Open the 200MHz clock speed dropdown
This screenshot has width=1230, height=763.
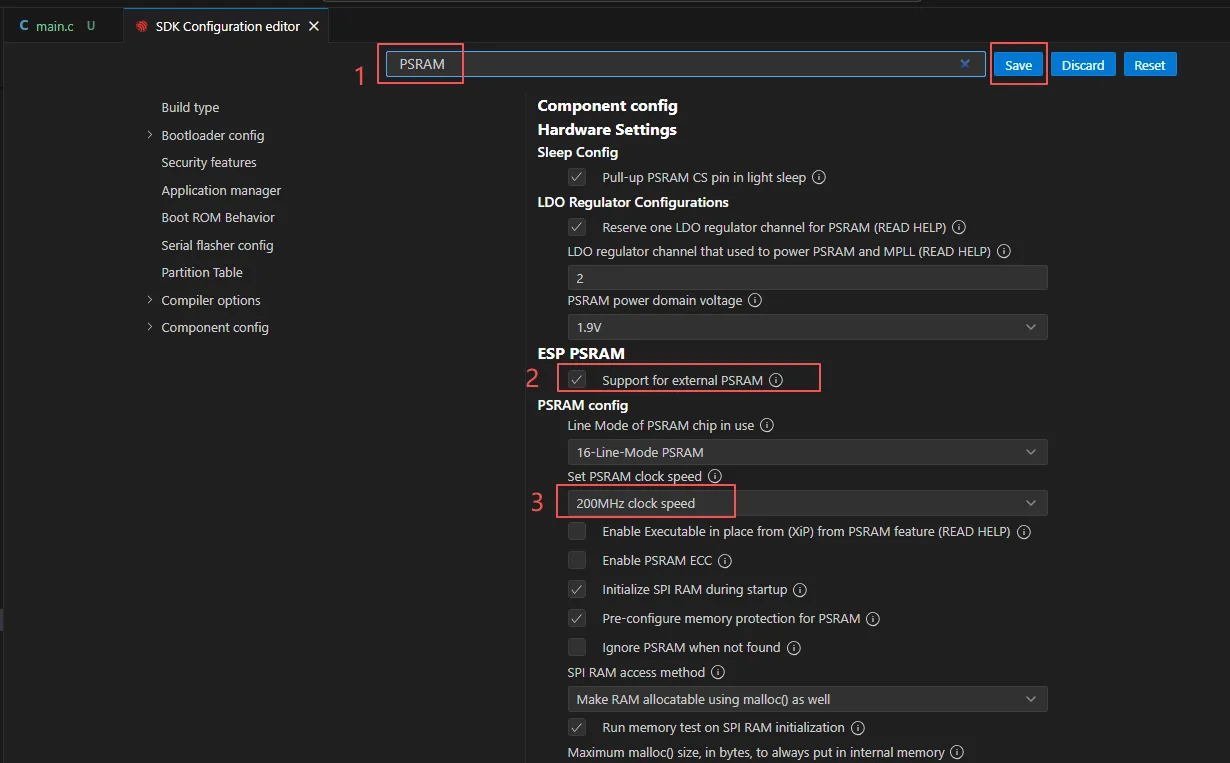click(806, 503)
